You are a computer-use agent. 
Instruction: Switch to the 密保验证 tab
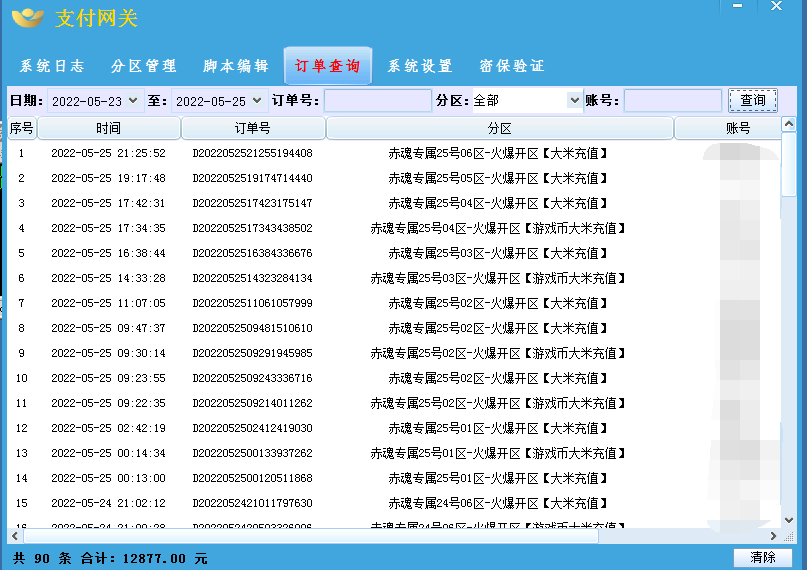(x=512, y=66)
